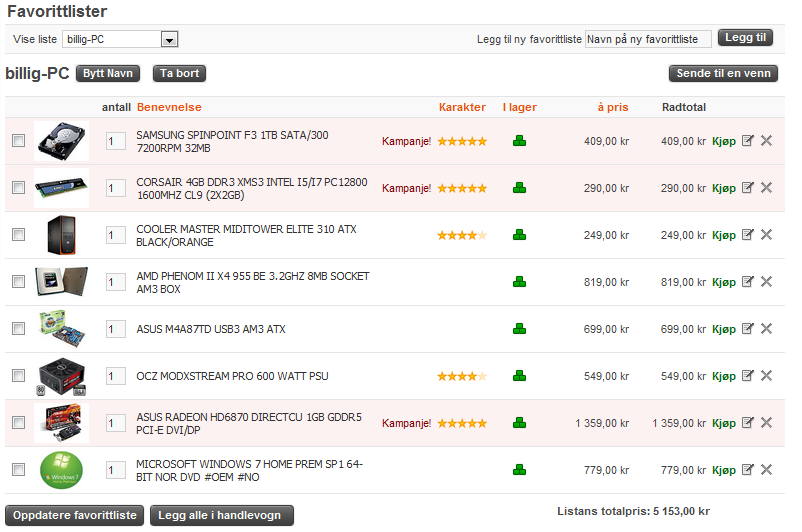Open ASUS M4A87TD USB3 AM3 ATX product name
This screenshot has width=802, height=532.
pyautogui.click(x=211, y=329)
